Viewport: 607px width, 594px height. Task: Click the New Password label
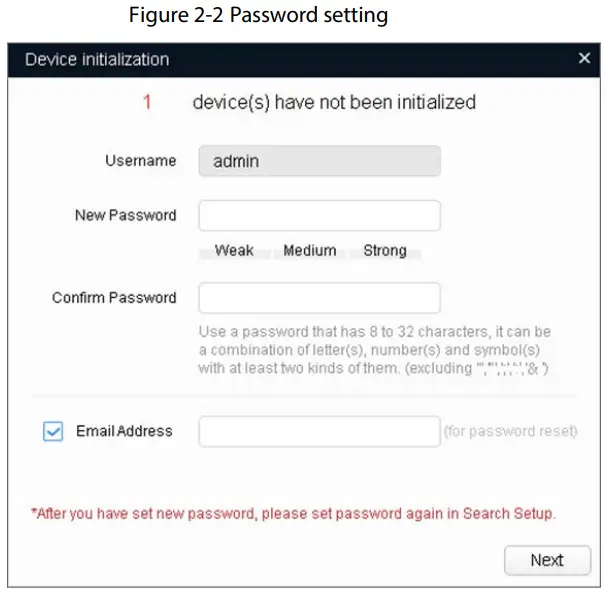pyautogui.click(x=125, y=215)
